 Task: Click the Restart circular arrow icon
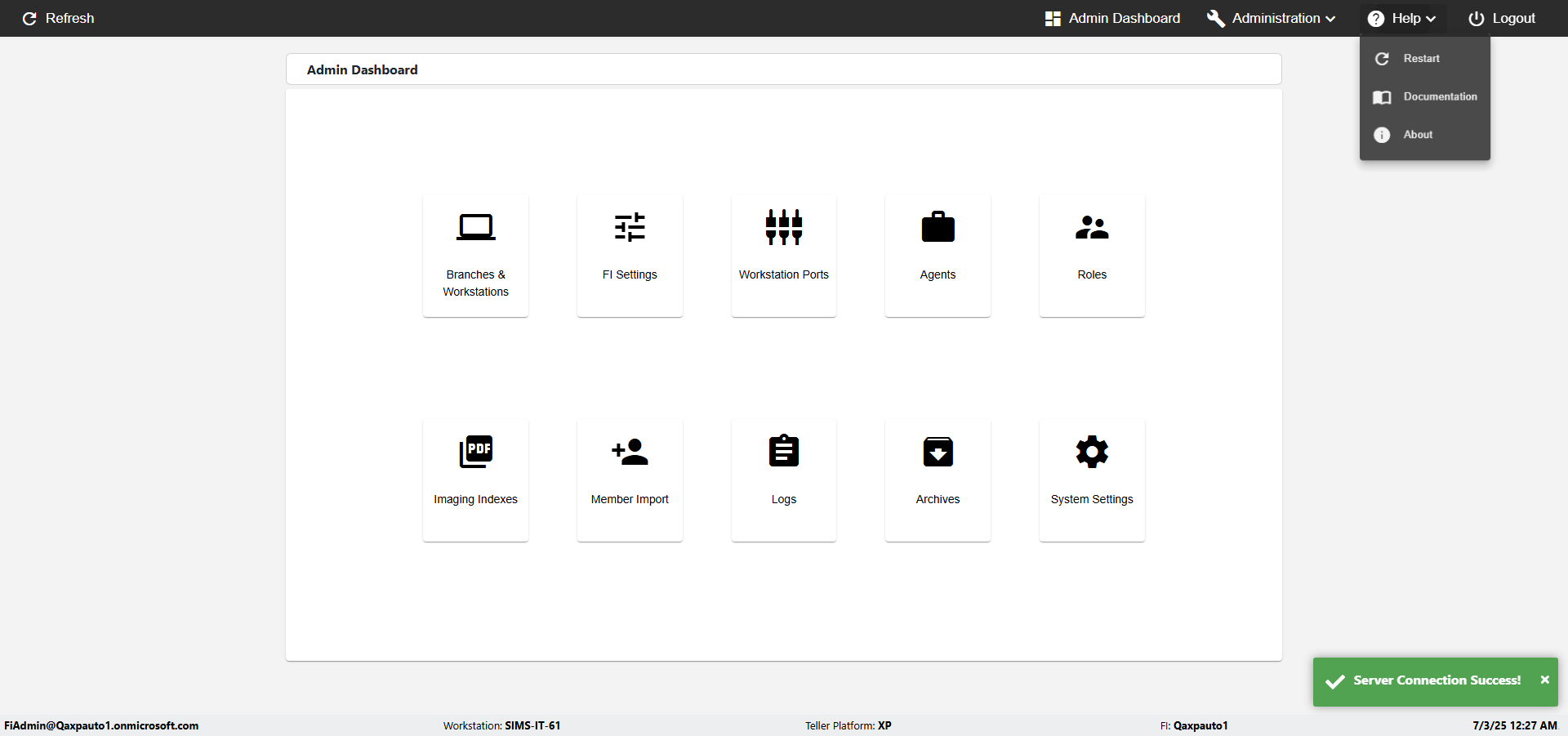click(x=1382, y=59)
